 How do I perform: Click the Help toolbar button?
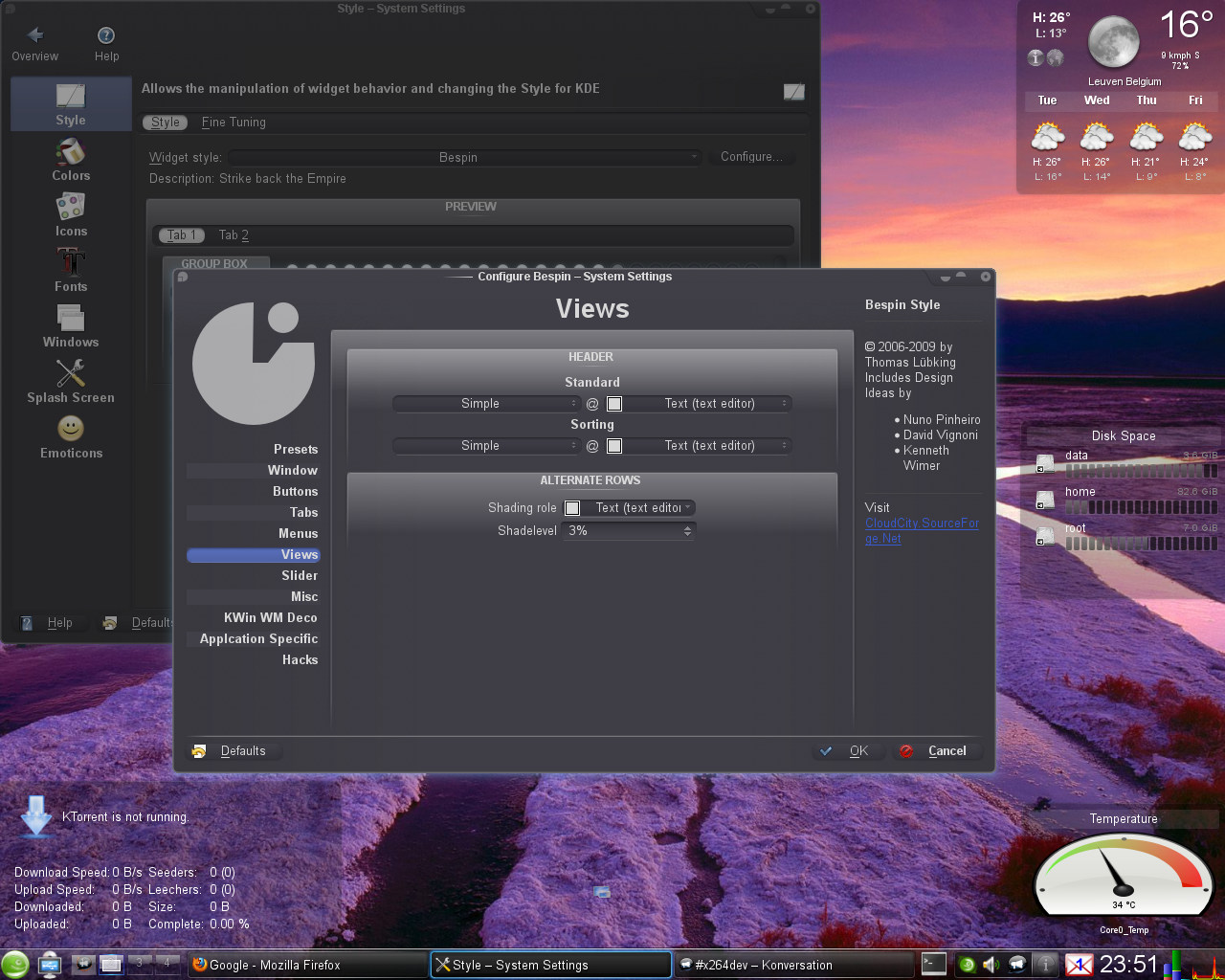106,44
